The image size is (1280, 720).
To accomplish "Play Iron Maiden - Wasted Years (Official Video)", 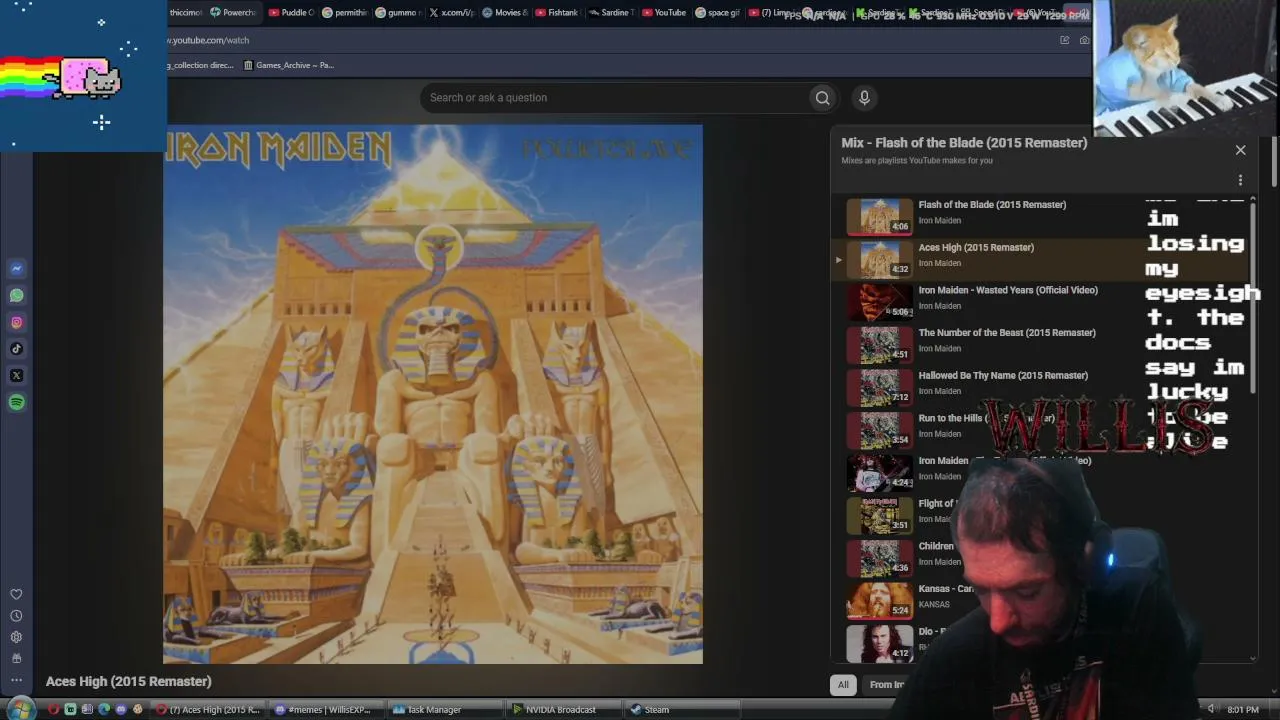I will [1008, 290].
